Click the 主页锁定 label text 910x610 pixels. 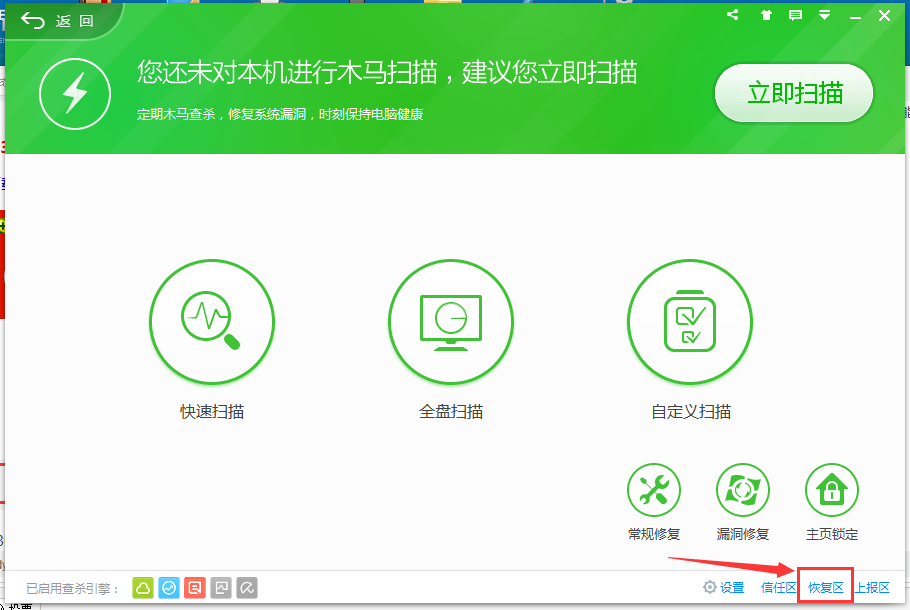click(x=832, y=534)
